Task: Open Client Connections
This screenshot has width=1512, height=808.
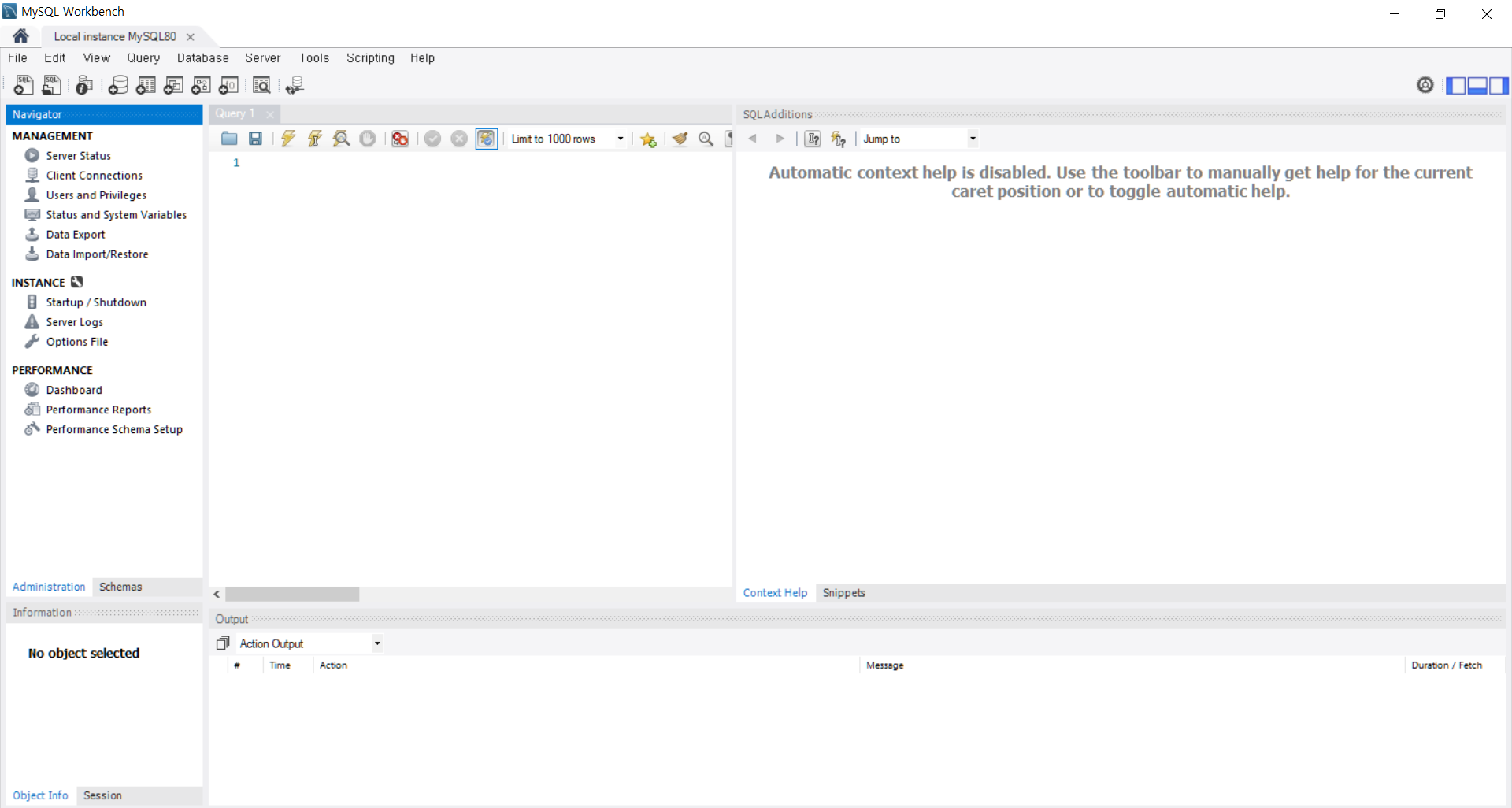Action: point(94,176)
